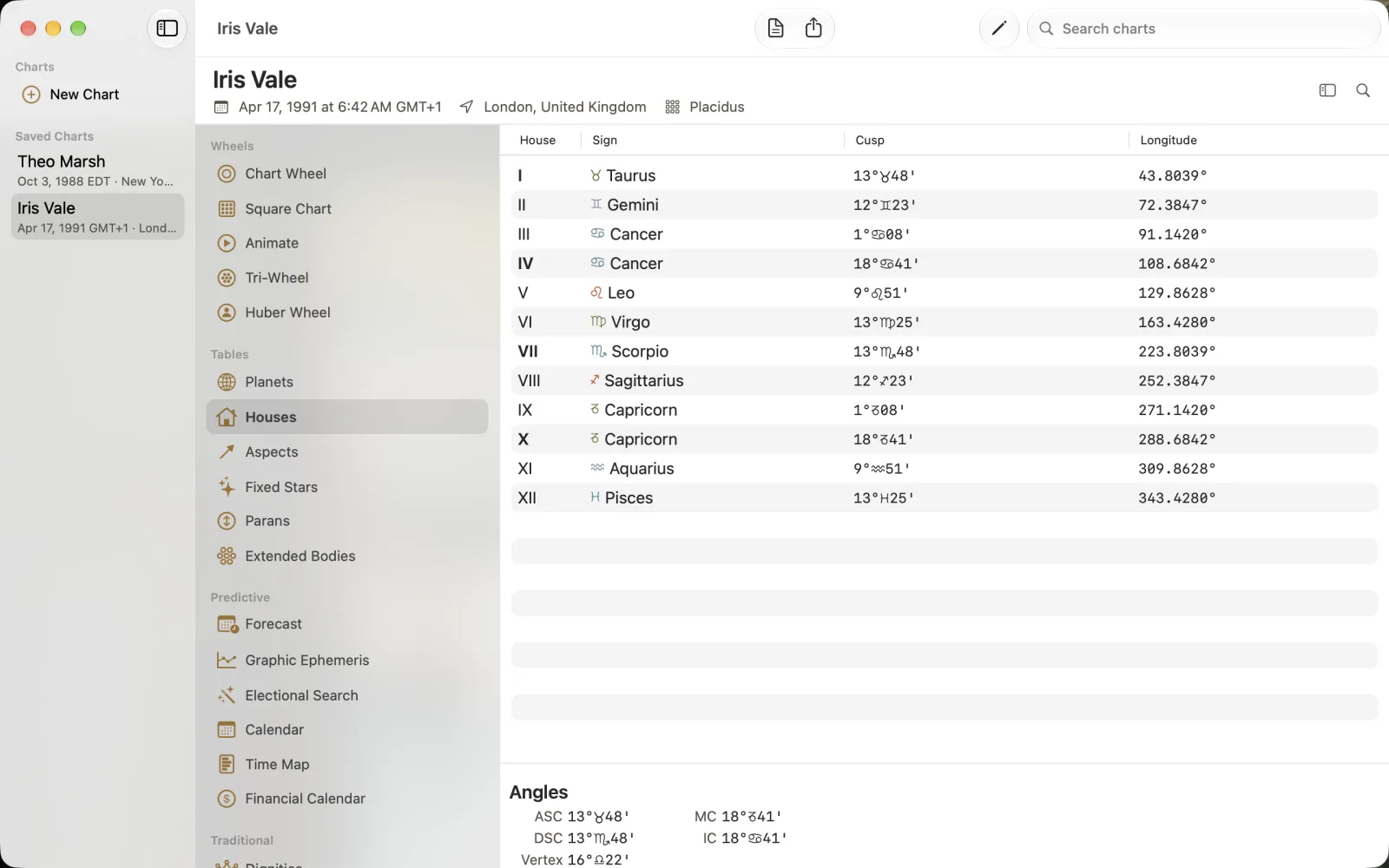Sort by the Longitude column header

coord(1168,141)
